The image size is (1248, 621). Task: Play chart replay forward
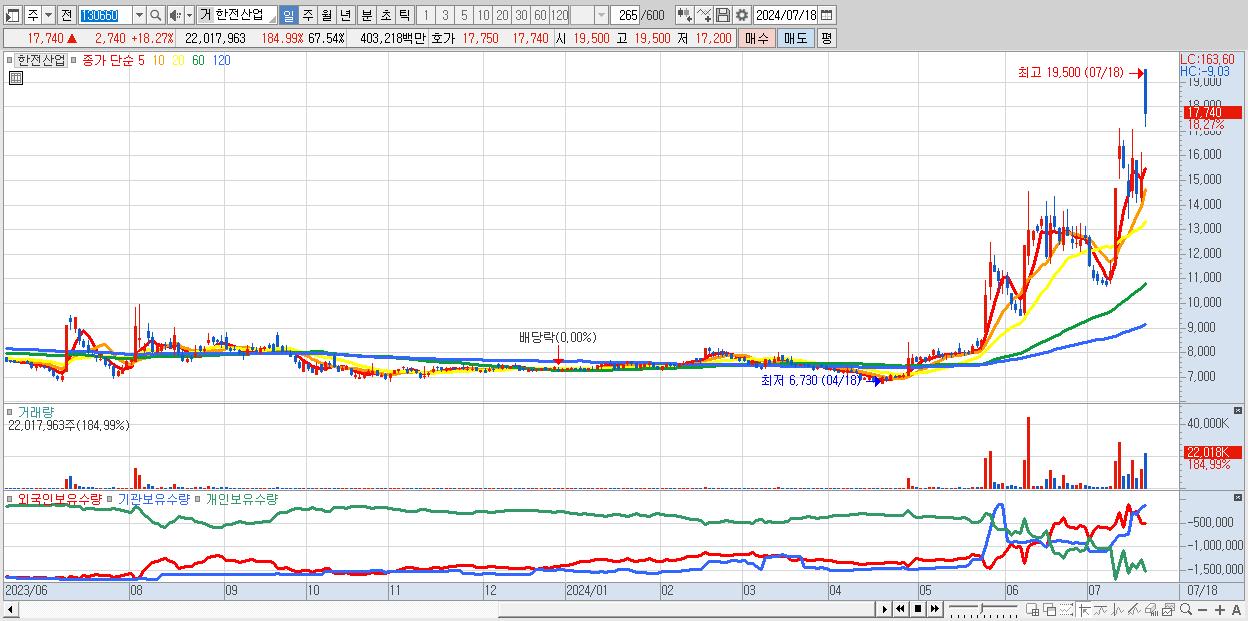click(884, 609)
